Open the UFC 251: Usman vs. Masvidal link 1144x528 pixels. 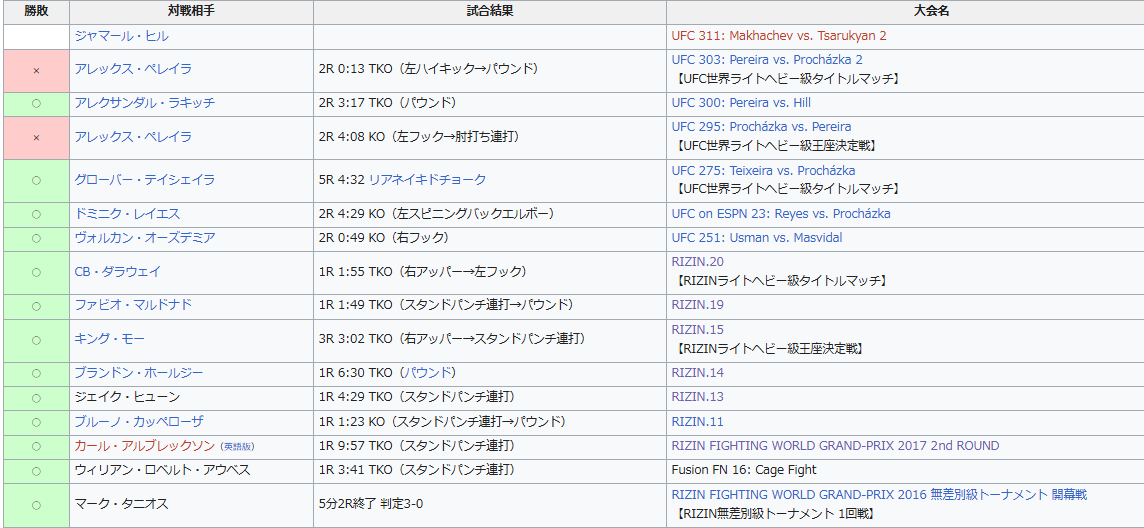click(757, 238)
